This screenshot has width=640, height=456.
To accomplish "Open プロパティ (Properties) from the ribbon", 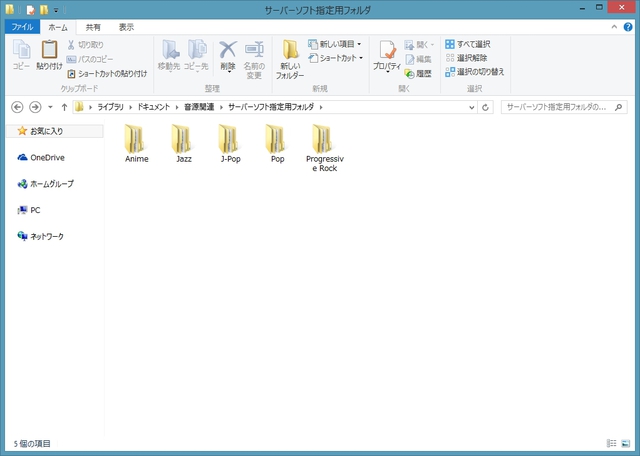I will 386,56.
